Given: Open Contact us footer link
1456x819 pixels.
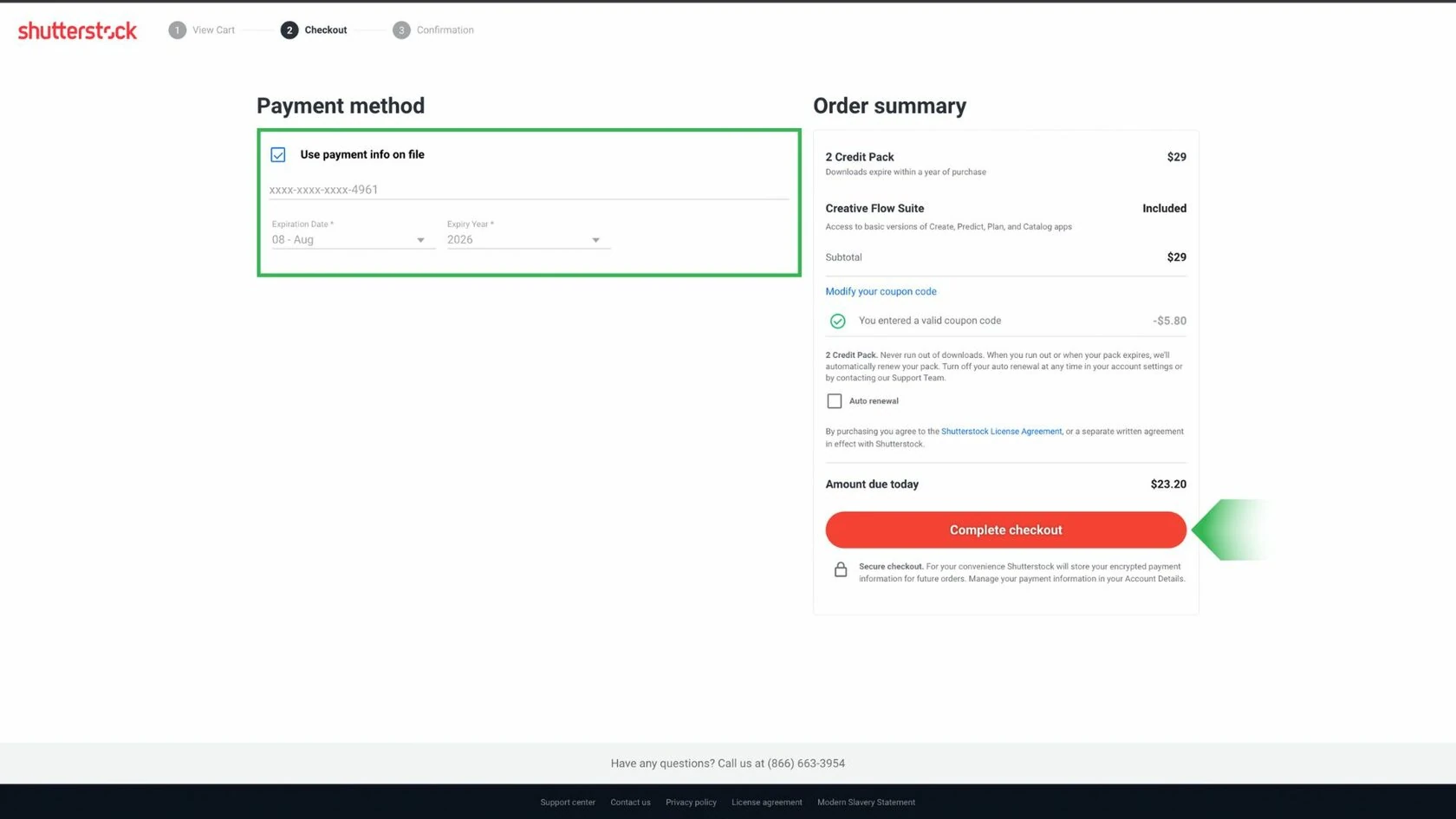Looking at the screenshot, I should [630, 803].
